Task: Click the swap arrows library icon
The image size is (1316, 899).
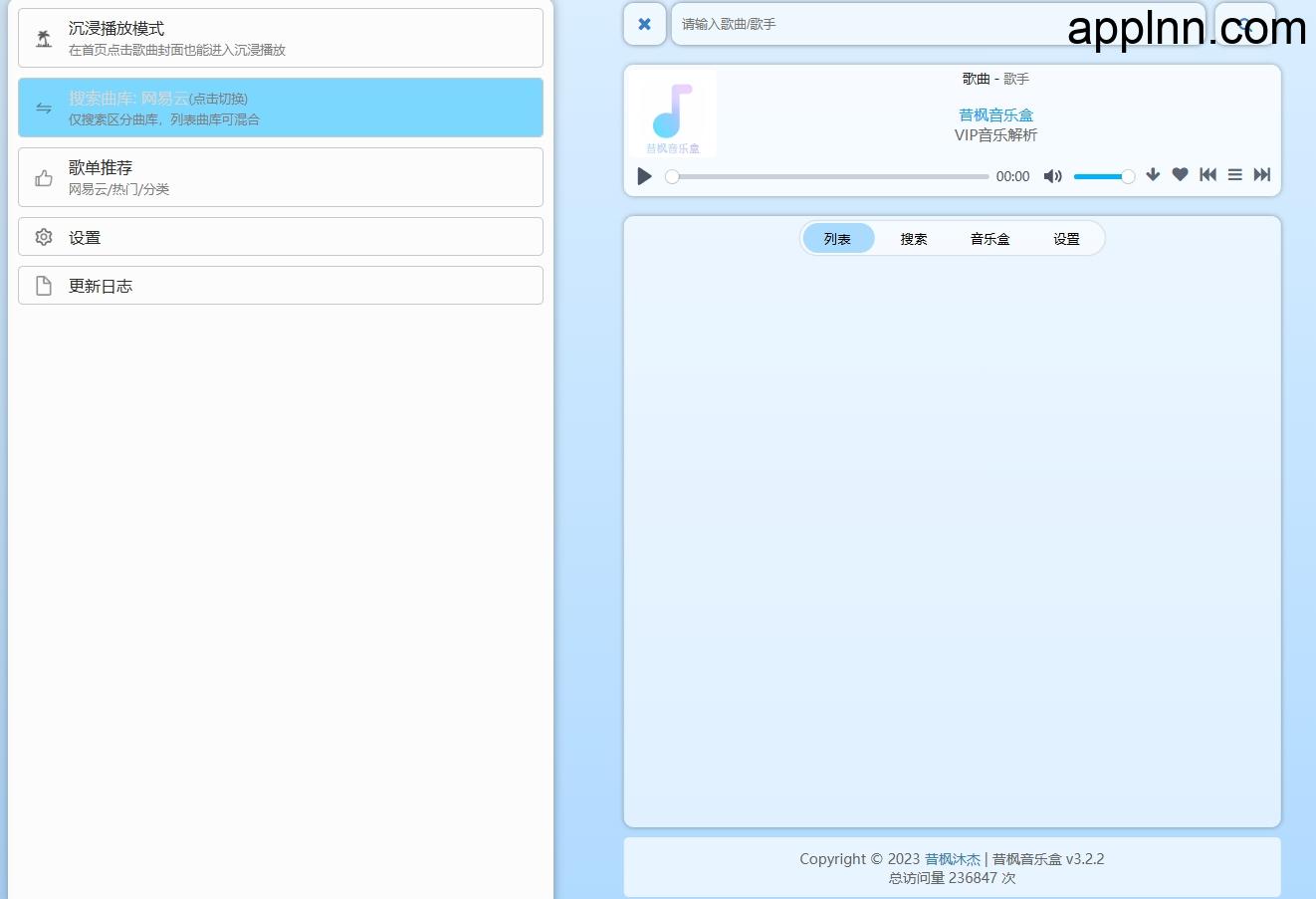Action: pyautogui.click(x=44, y=109)
